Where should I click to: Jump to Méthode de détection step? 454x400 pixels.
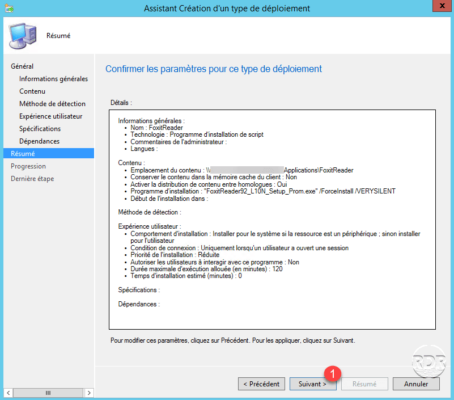tap(52, 104)
